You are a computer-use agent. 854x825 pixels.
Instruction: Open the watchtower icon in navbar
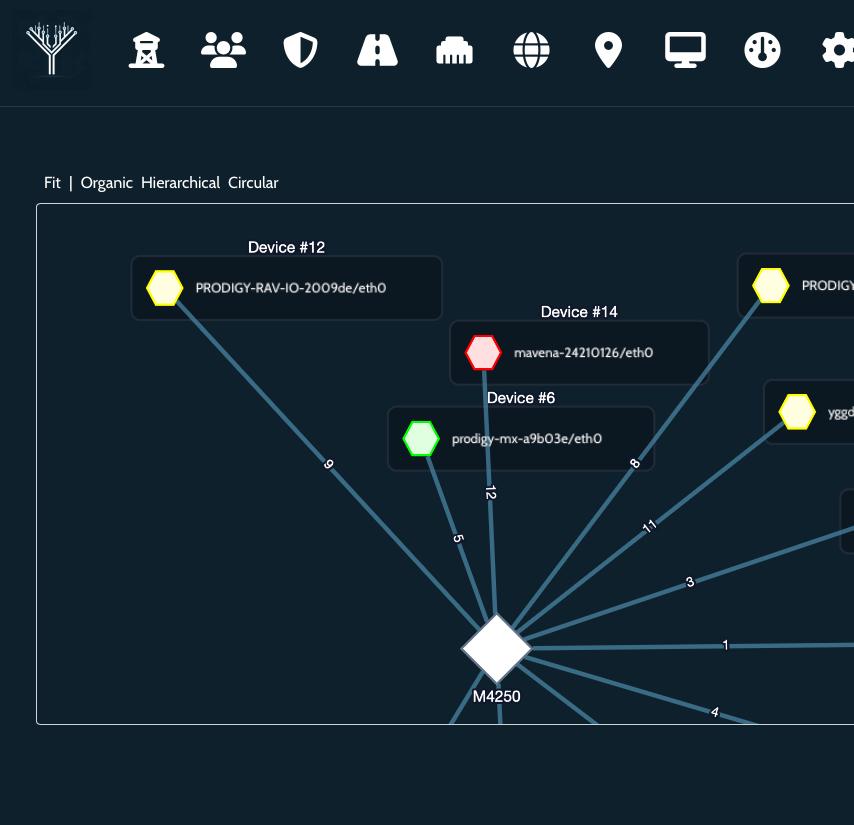click(147, 49)
